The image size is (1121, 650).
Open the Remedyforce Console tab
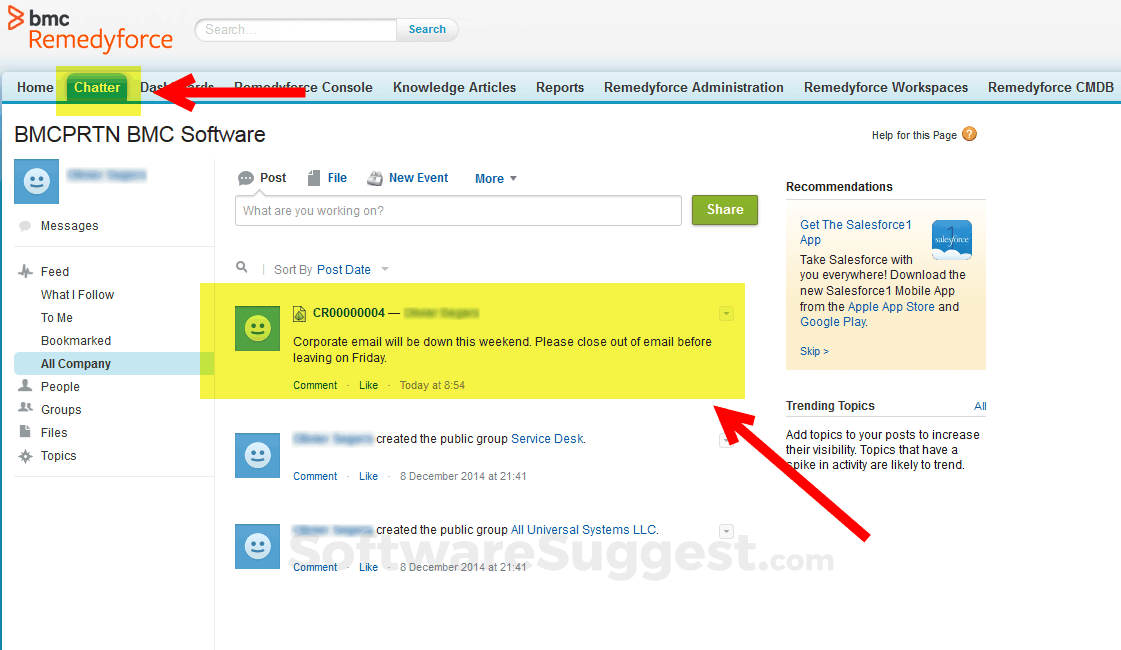[x=303, y=87]
